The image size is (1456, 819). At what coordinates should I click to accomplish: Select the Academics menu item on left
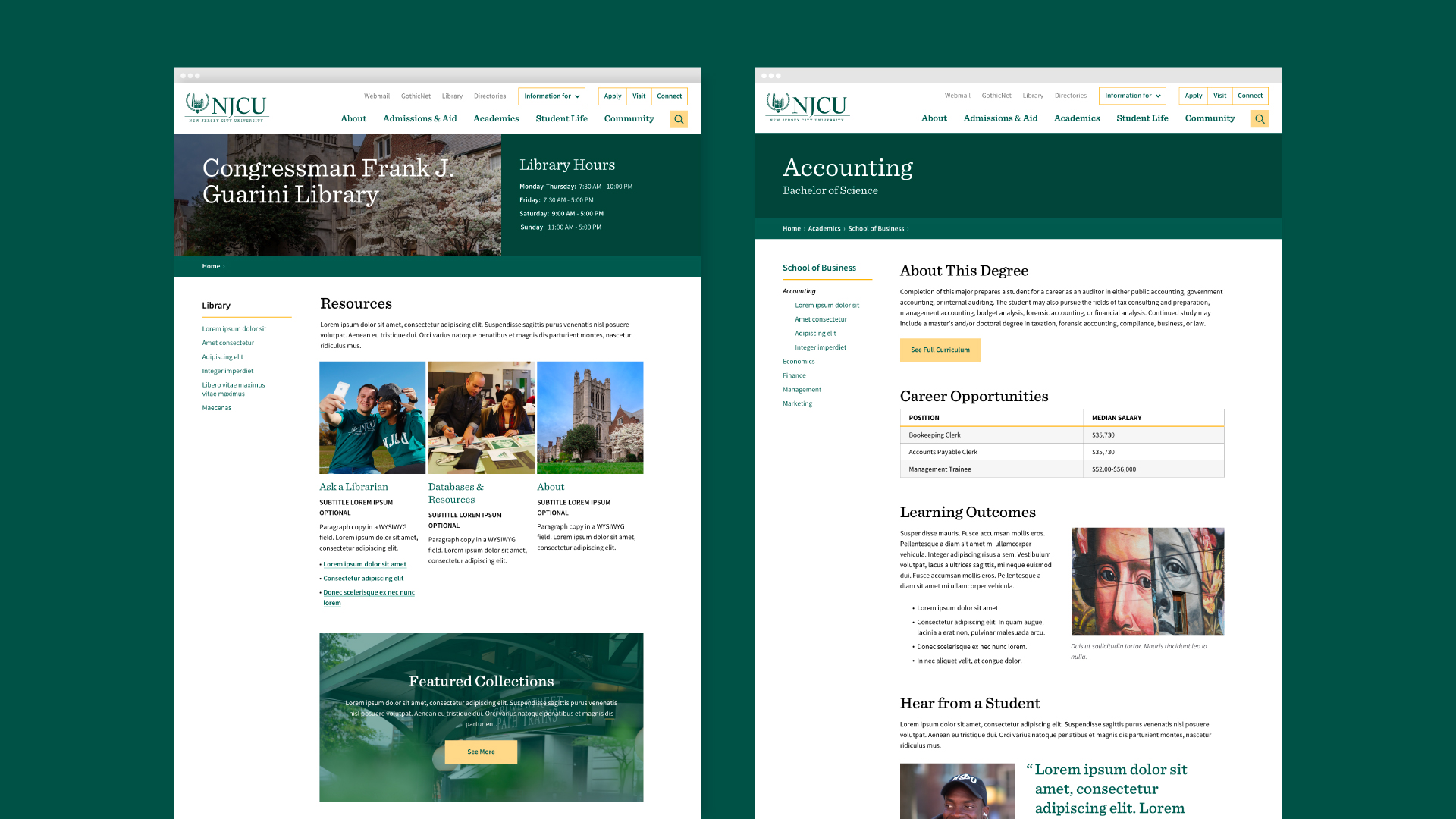(496, 118)
